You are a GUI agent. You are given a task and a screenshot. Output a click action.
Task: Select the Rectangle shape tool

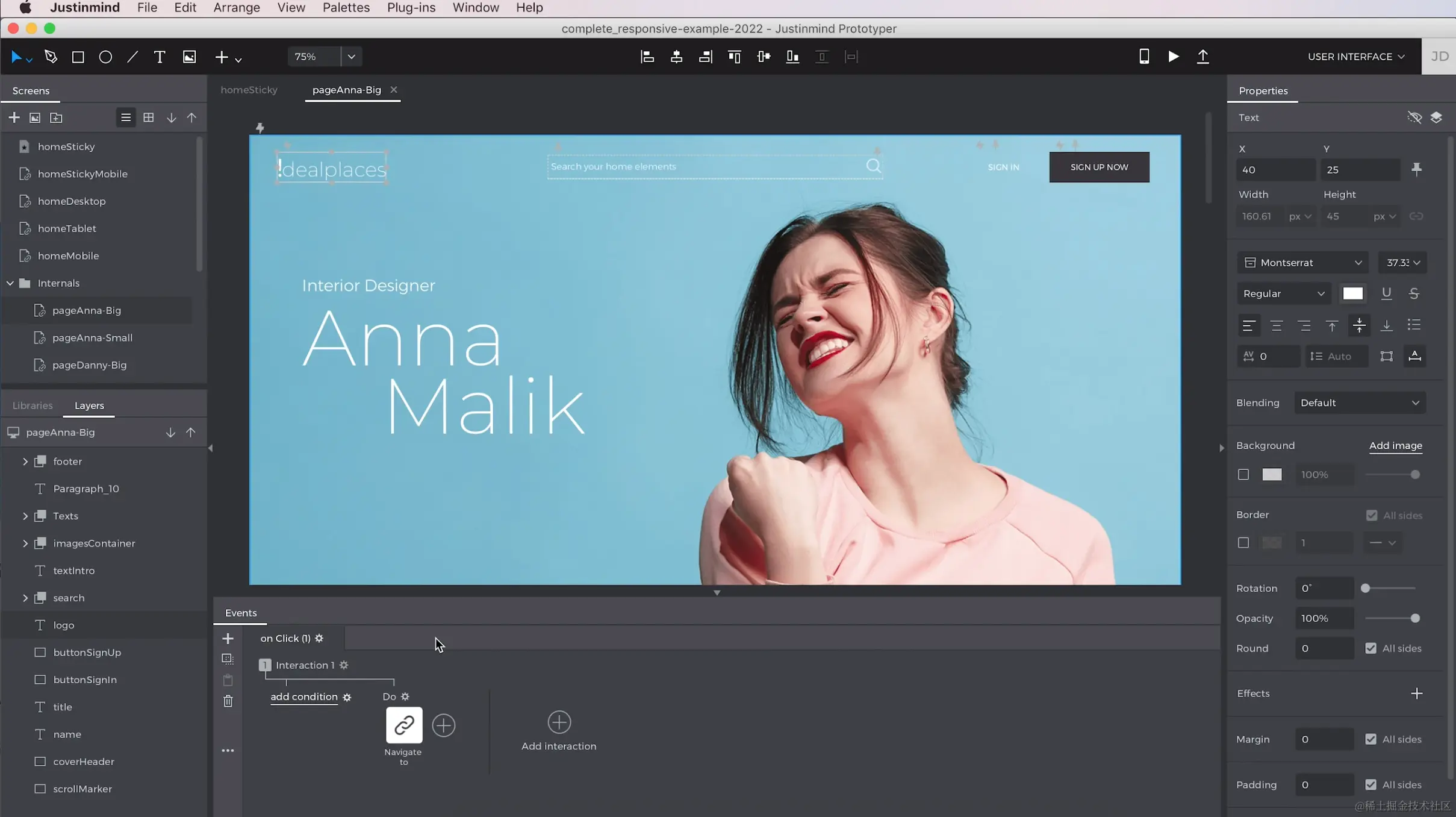(78, 57)
